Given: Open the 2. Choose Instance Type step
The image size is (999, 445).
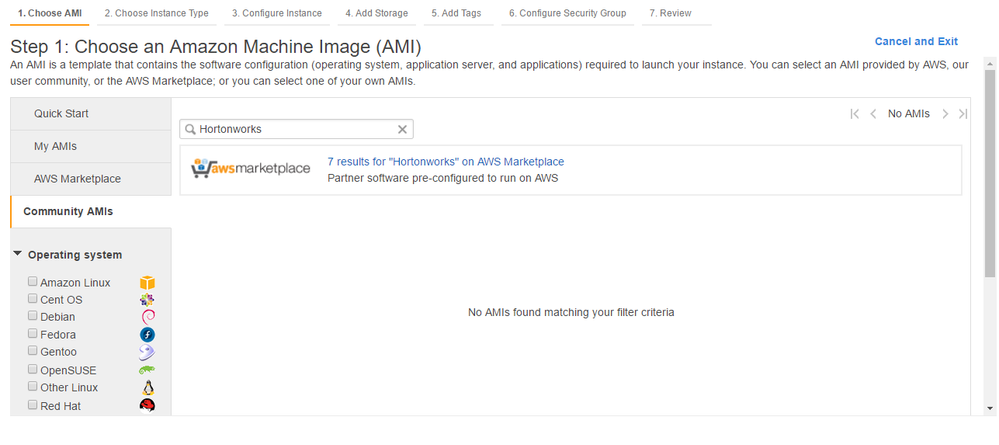Looking at the screenshot, I should (157, 13).
